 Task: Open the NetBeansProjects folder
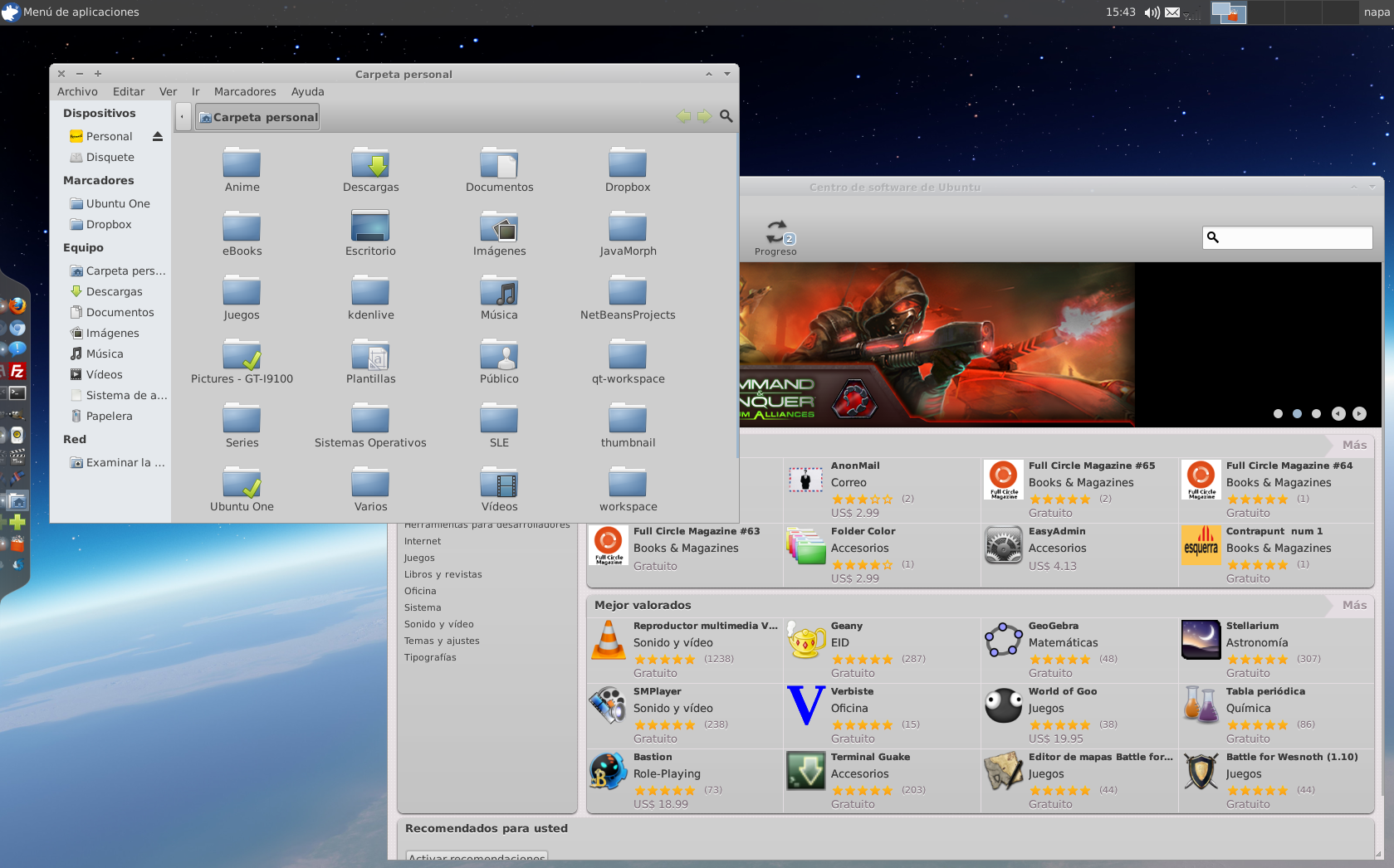click(628, 297)
